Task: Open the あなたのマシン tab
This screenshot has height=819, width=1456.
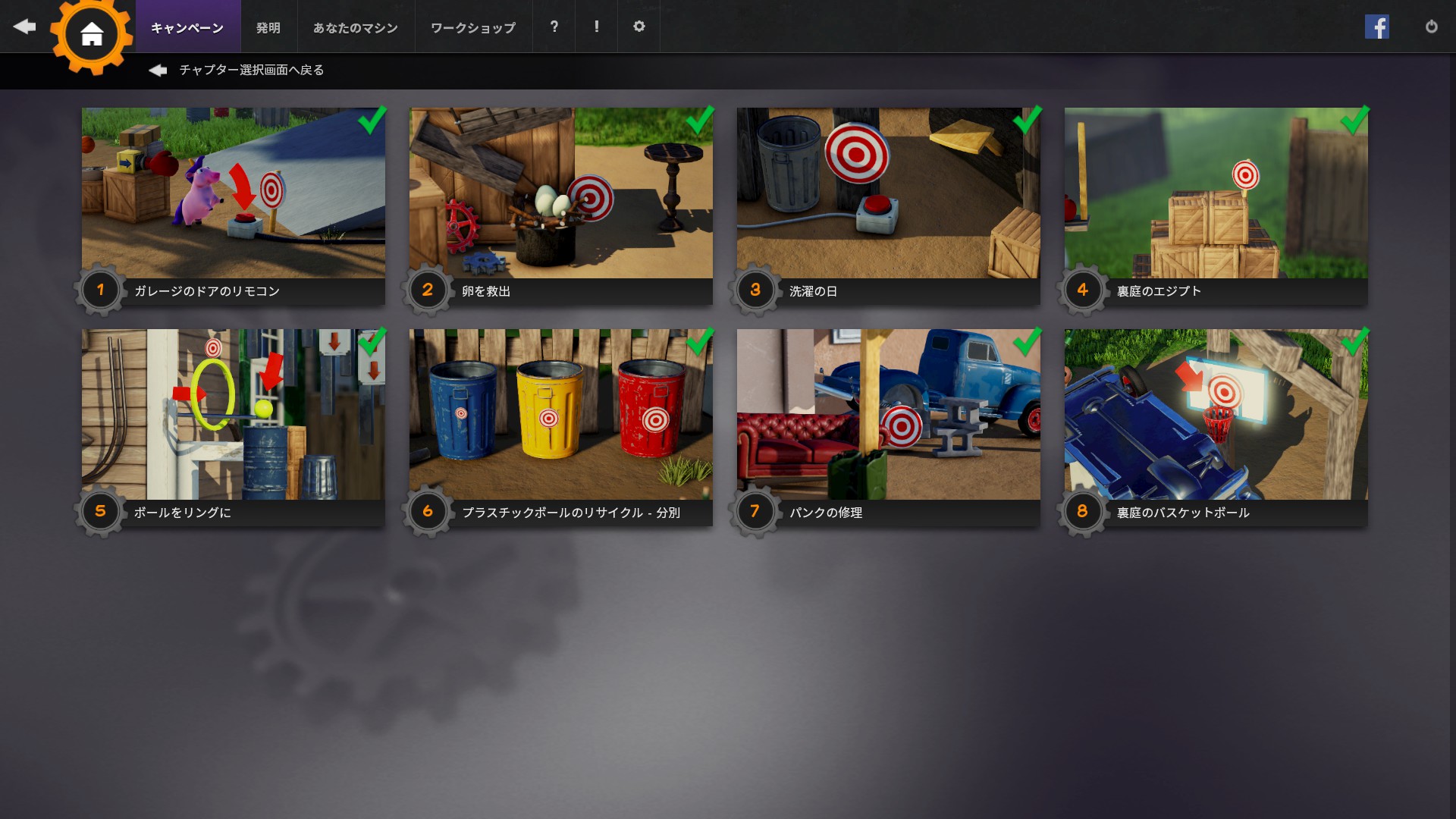Action: click(356, 28)
